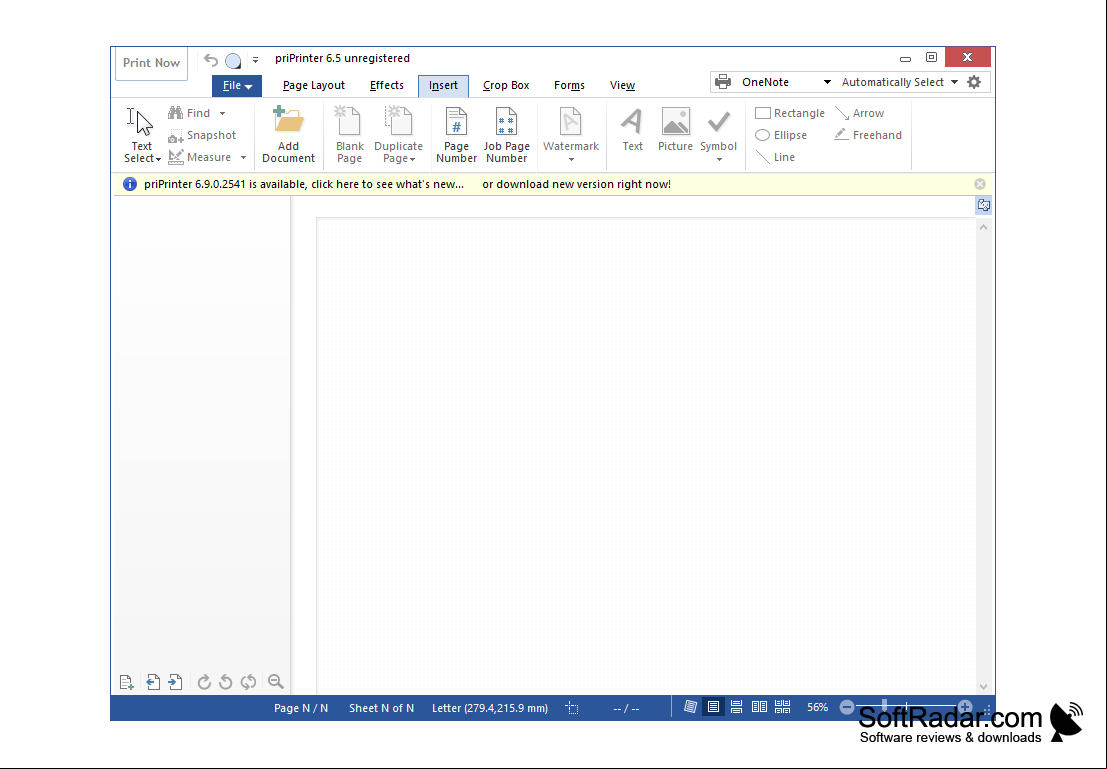1107x769 pixels.
Task: Switch to the Effects tab
Action: [387, 85]
